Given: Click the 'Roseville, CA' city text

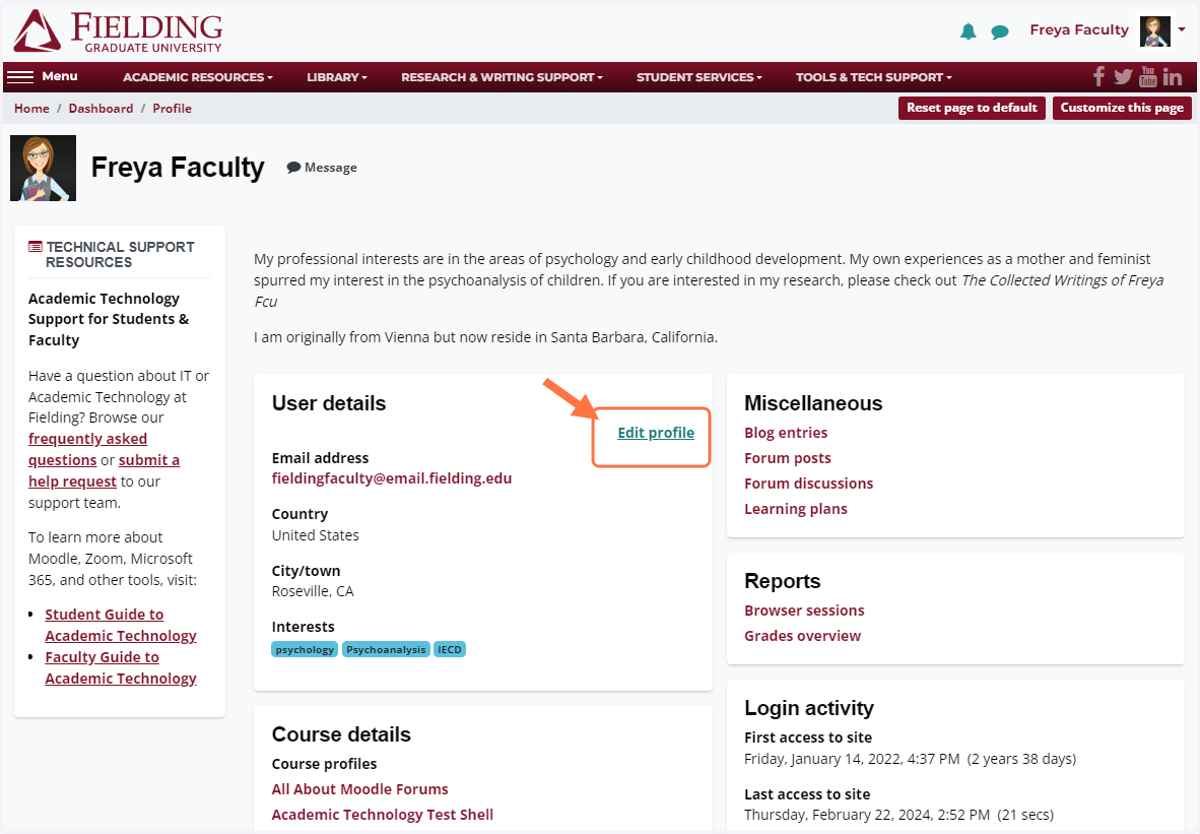Looking at the screenshot, I should pyautogui.click(x=313, y=591).
